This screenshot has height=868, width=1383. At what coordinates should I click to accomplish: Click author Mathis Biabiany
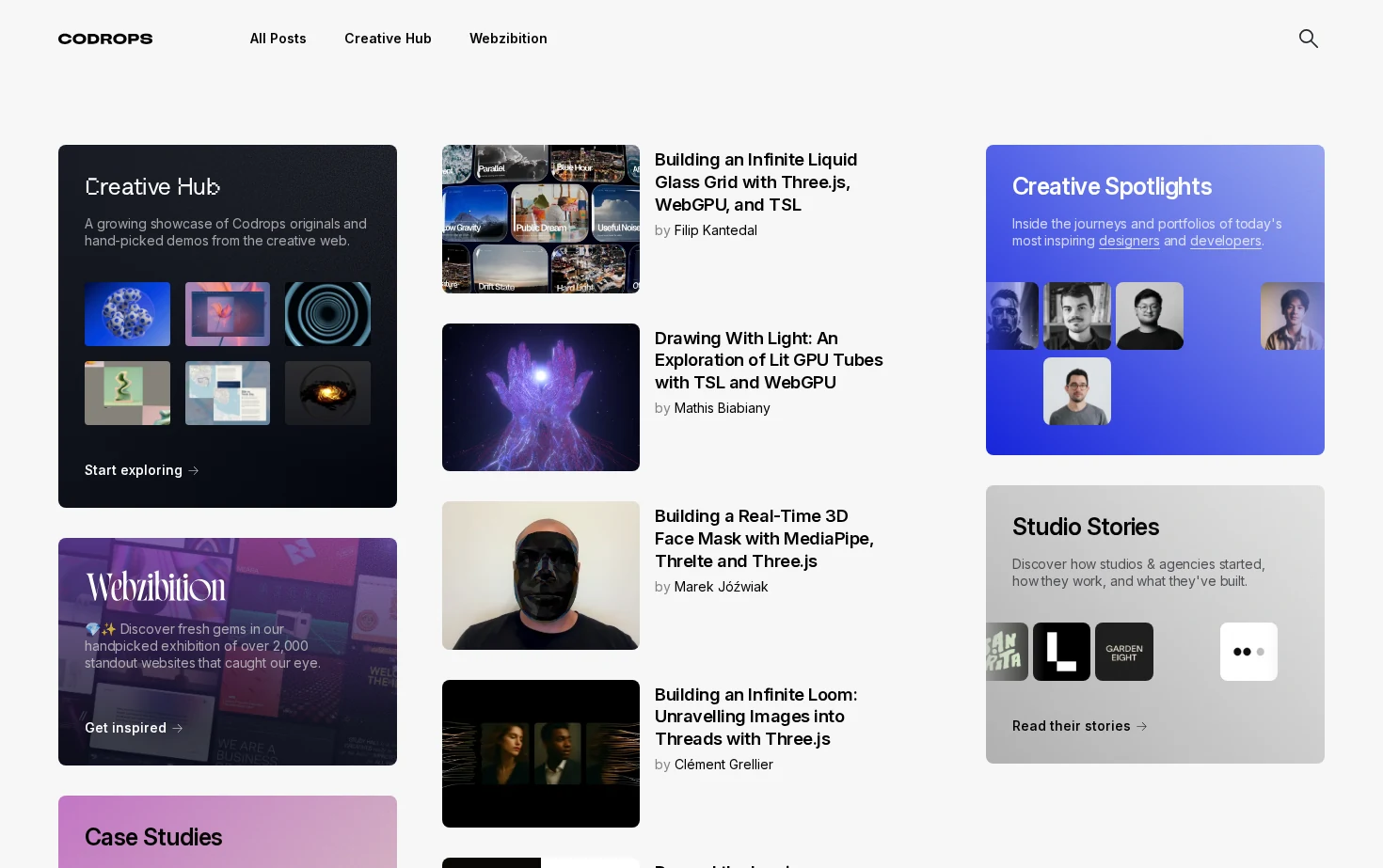pos(722,408)
